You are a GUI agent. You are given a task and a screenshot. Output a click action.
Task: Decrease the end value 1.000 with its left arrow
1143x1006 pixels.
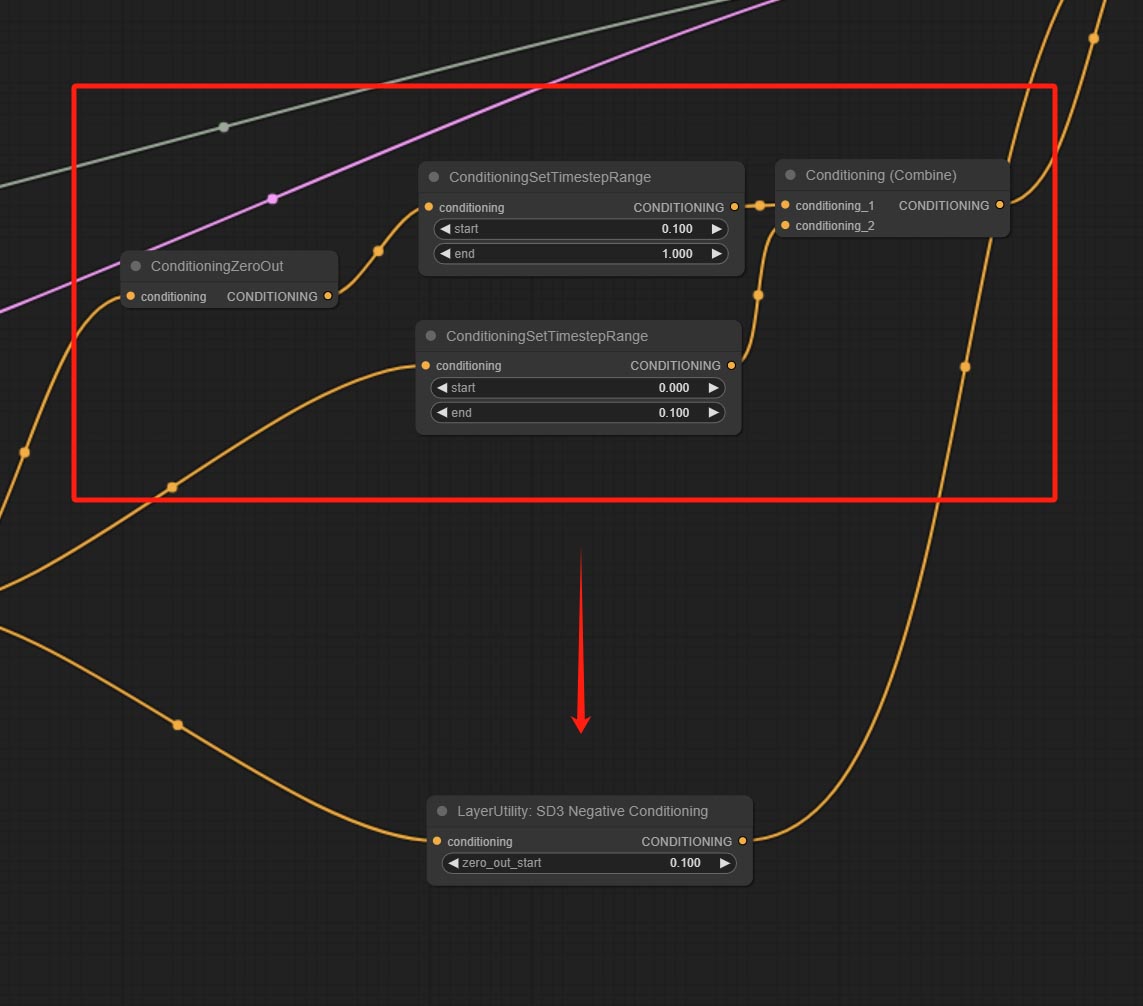[x=445, y=254]
